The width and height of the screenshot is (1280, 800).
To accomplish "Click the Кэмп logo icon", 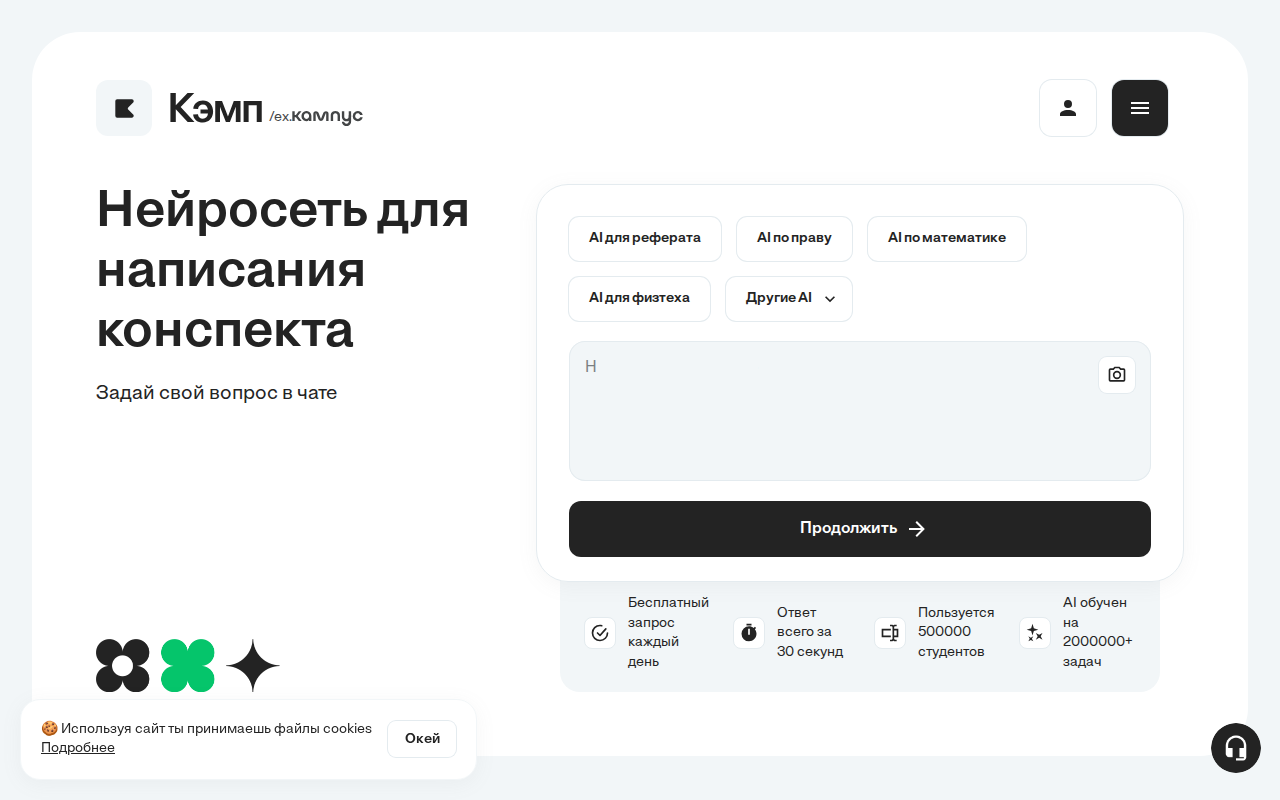I will coord(124,108).
